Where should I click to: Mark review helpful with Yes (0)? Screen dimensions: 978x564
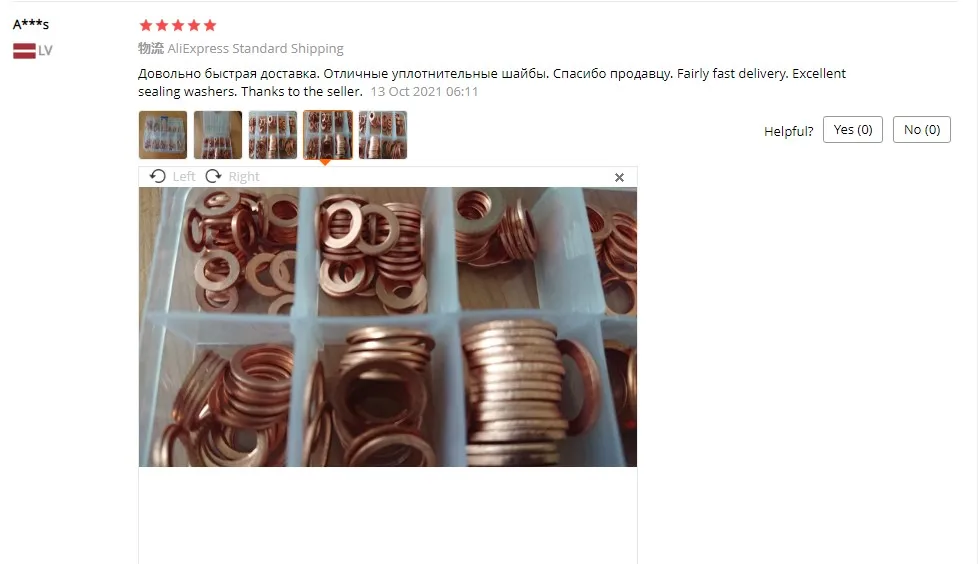853,130
